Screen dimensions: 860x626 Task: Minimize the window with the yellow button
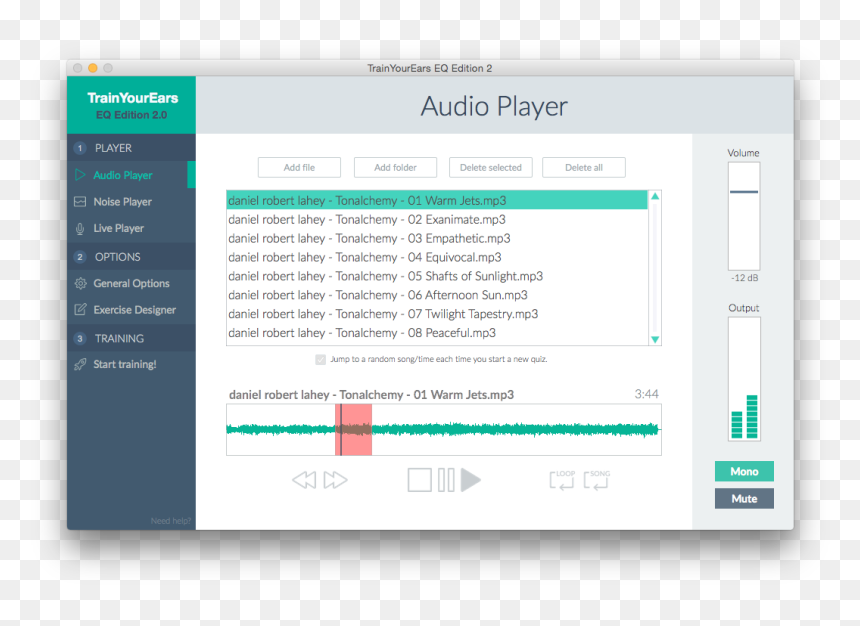pos(93,68)
